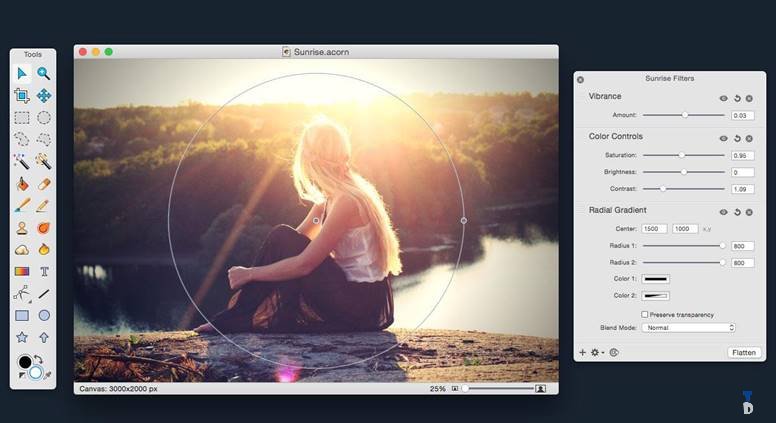
Task: Select the Gradient tool
Action: (x=22, y=271)
